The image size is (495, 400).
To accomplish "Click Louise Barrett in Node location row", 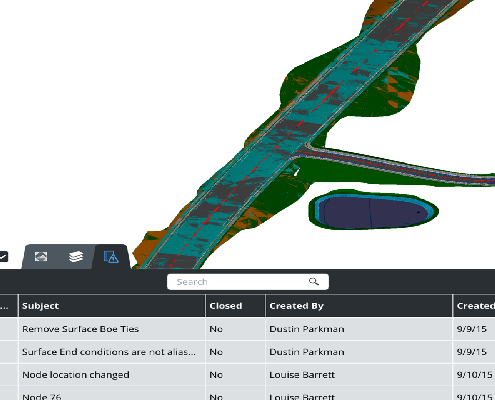I will coord(302,375).
